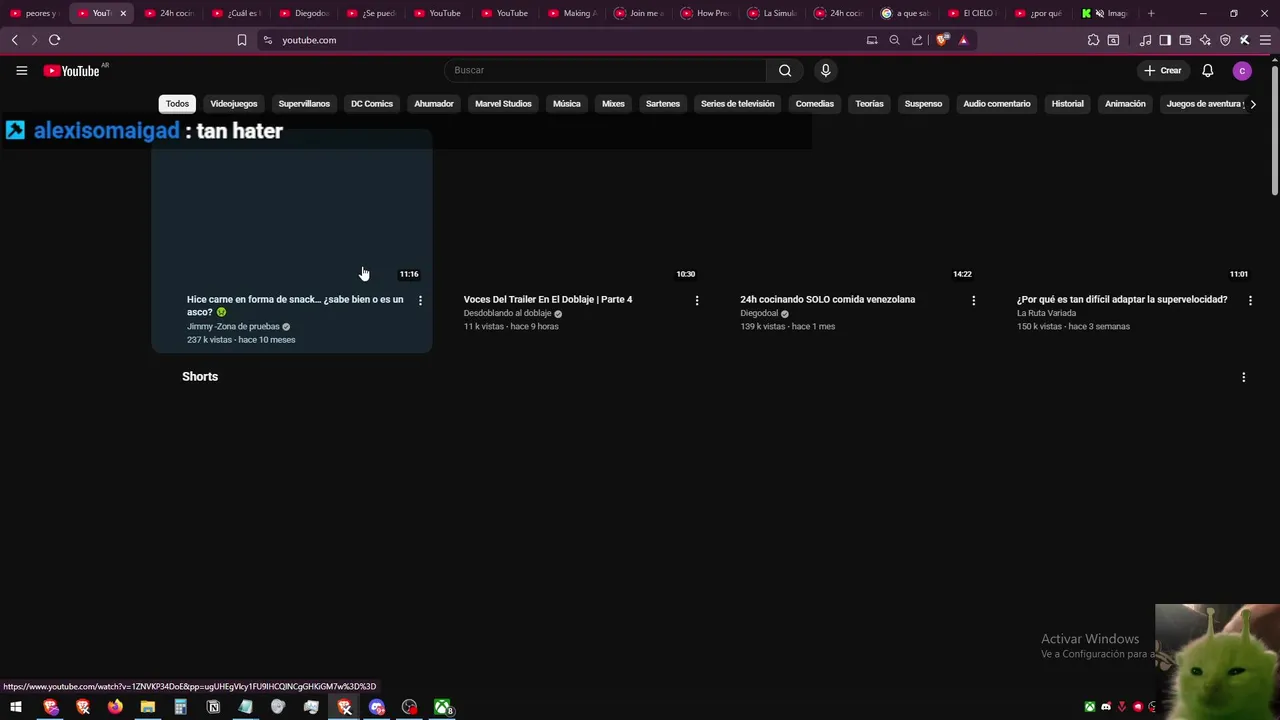Select the Suspenso filter chip
The image size is (1280, 720).
[923, 104]
